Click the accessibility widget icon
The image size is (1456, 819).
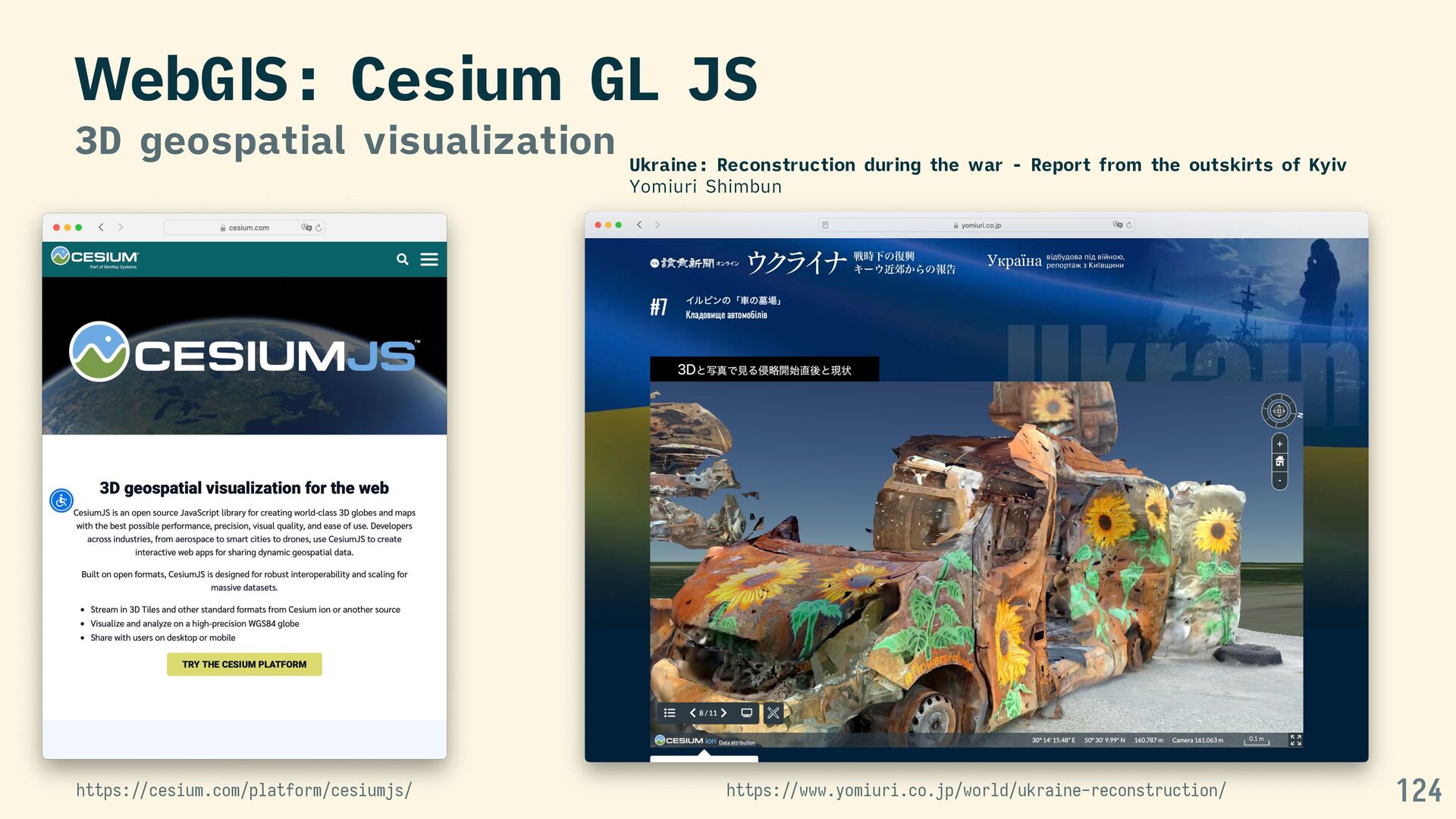[61, 500]
